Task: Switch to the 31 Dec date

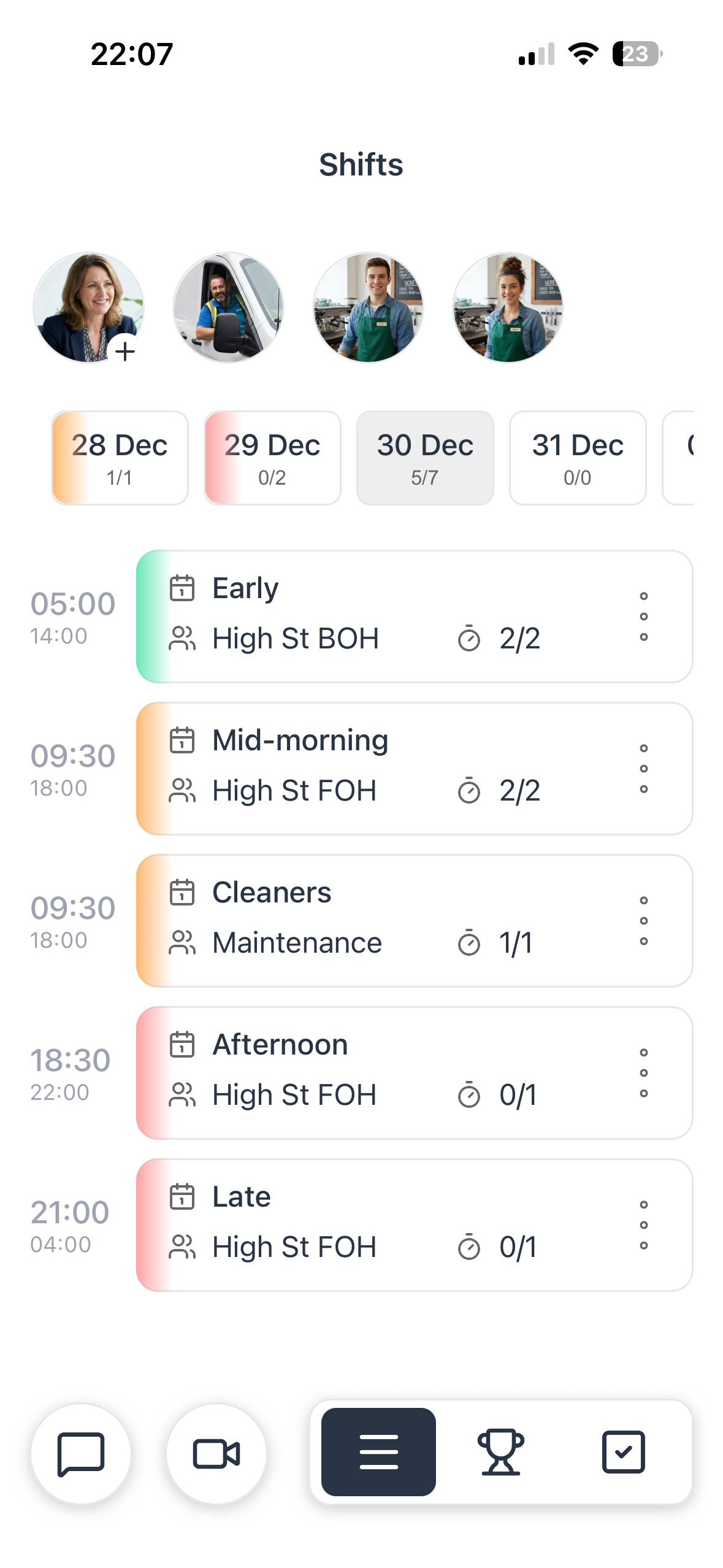Action: (x=578, y=458)
